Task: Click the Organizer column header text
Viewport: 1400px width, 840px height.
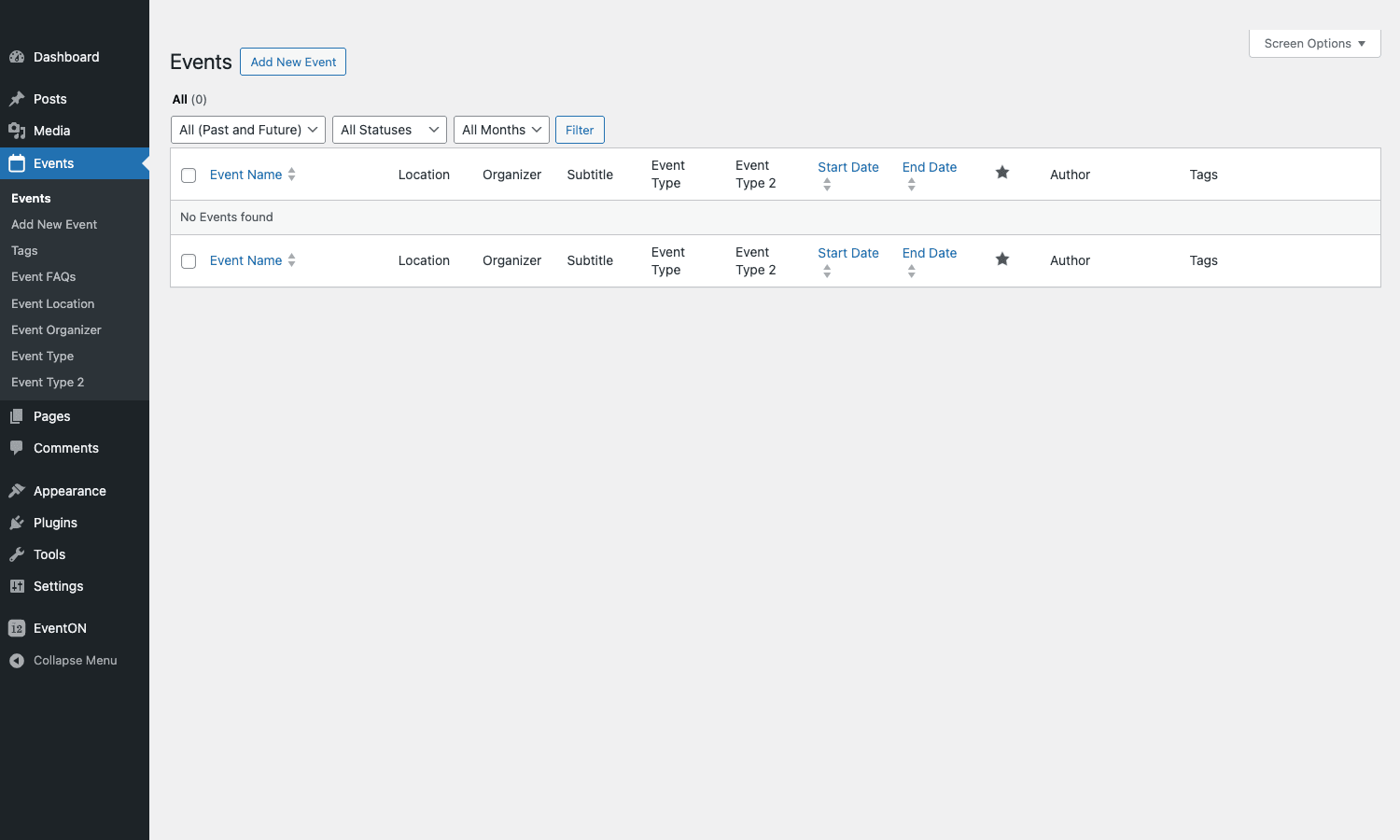Action: click(x=511, y=175)
